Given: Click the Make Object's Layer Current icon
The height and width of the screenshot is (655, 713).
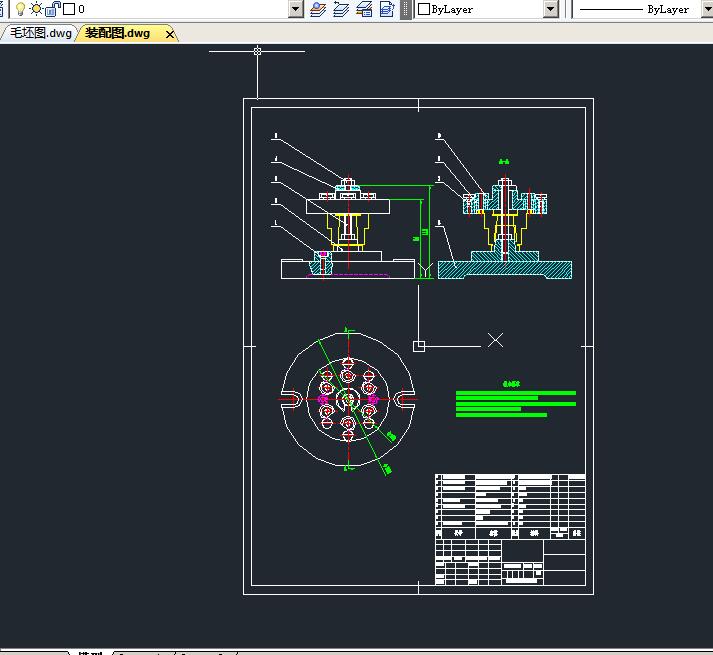Looking at the screenshot, I should (318, 9).
